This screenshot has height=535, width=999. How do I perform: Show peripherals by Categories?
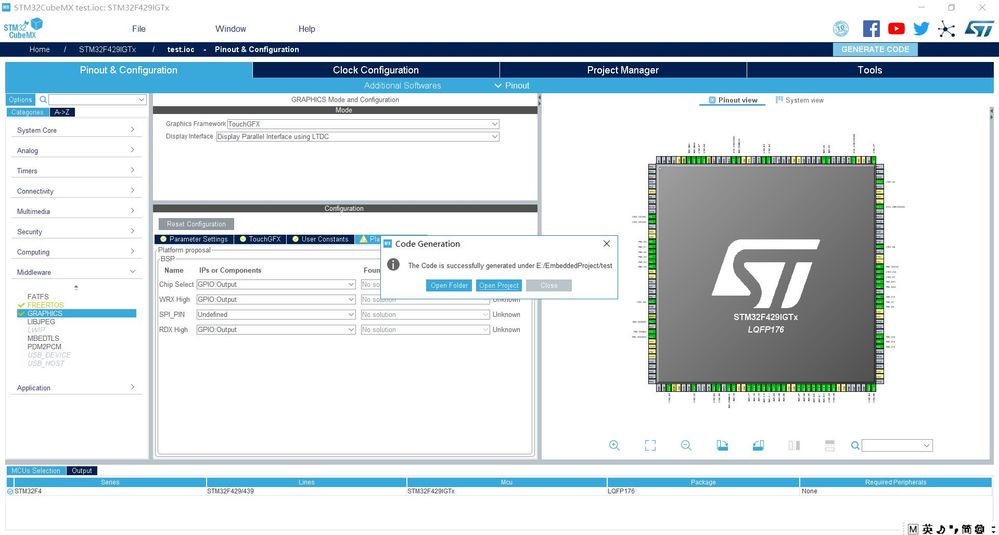click(27, 112)
